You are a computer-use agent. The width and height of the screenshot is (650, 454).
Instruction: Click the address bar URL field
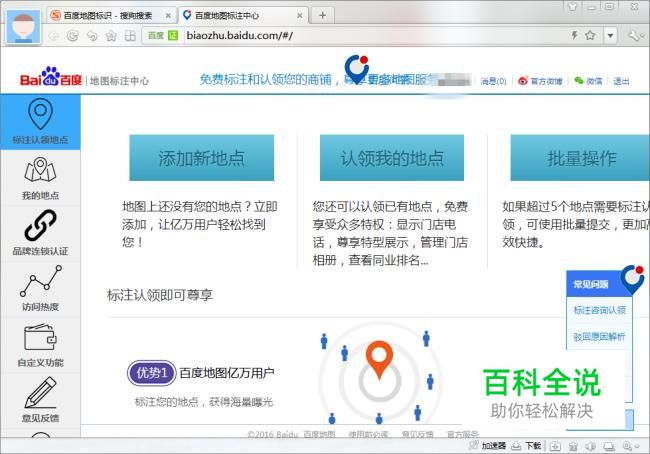coord(373,36)
